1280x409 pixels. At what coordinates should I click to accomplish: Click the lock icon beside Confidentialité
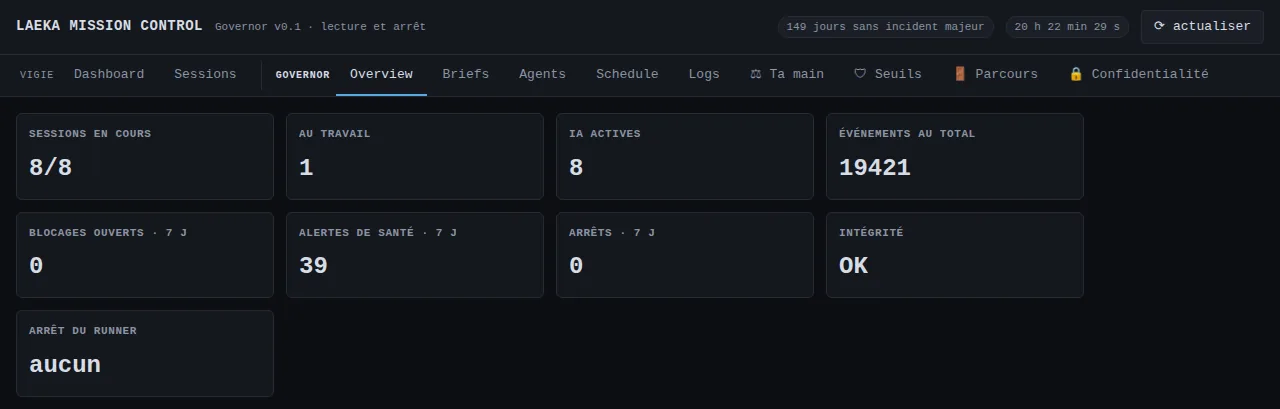pos(1076,74)
